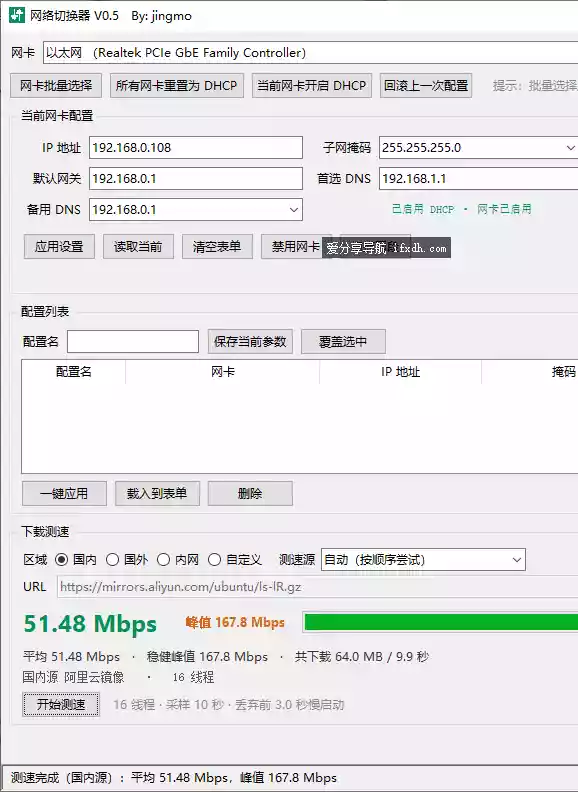This screenshot has height=792, width=578.
Task: Click the 峰值 167.8 Mbps orange text
Action: coord(235,622)
